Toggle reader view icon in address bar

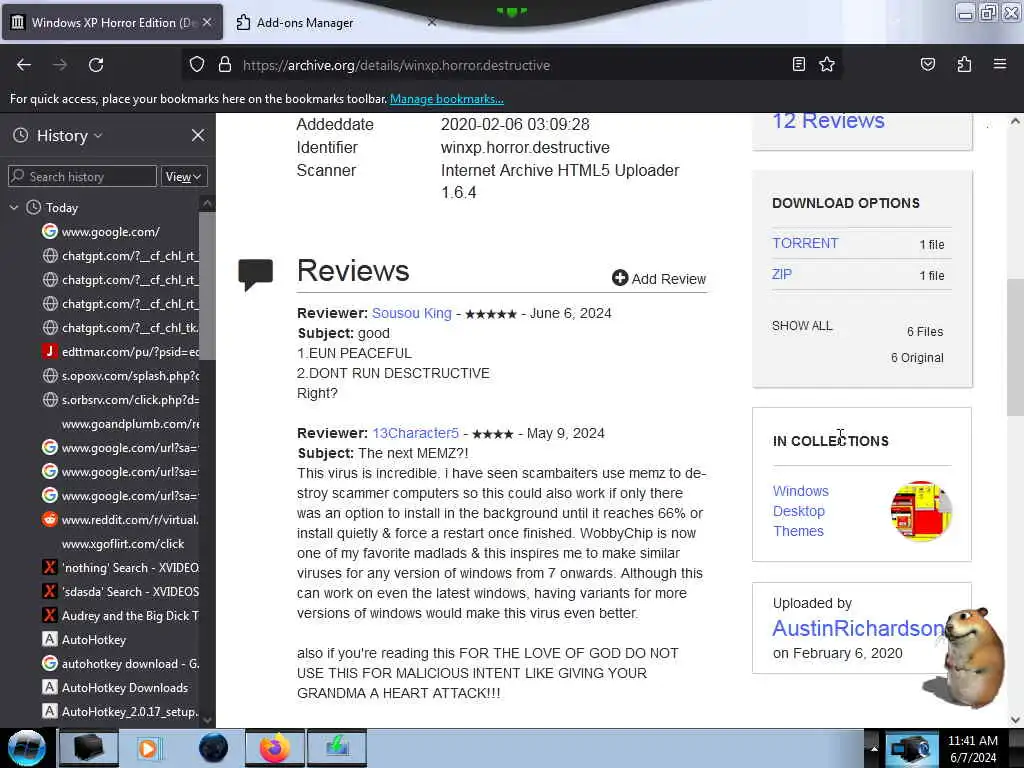point(798,64)
